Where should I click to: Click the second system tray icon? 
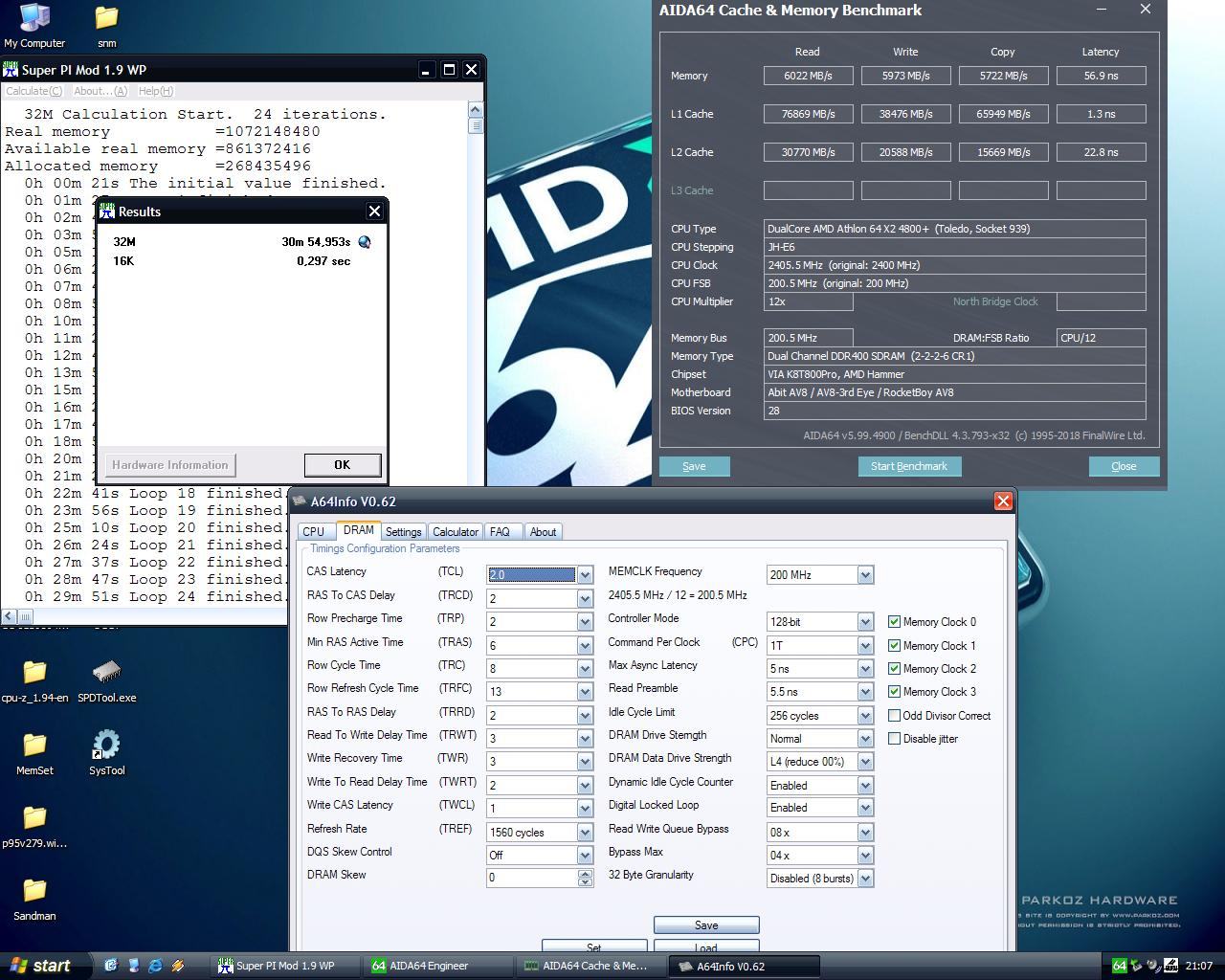point(1136,966)
